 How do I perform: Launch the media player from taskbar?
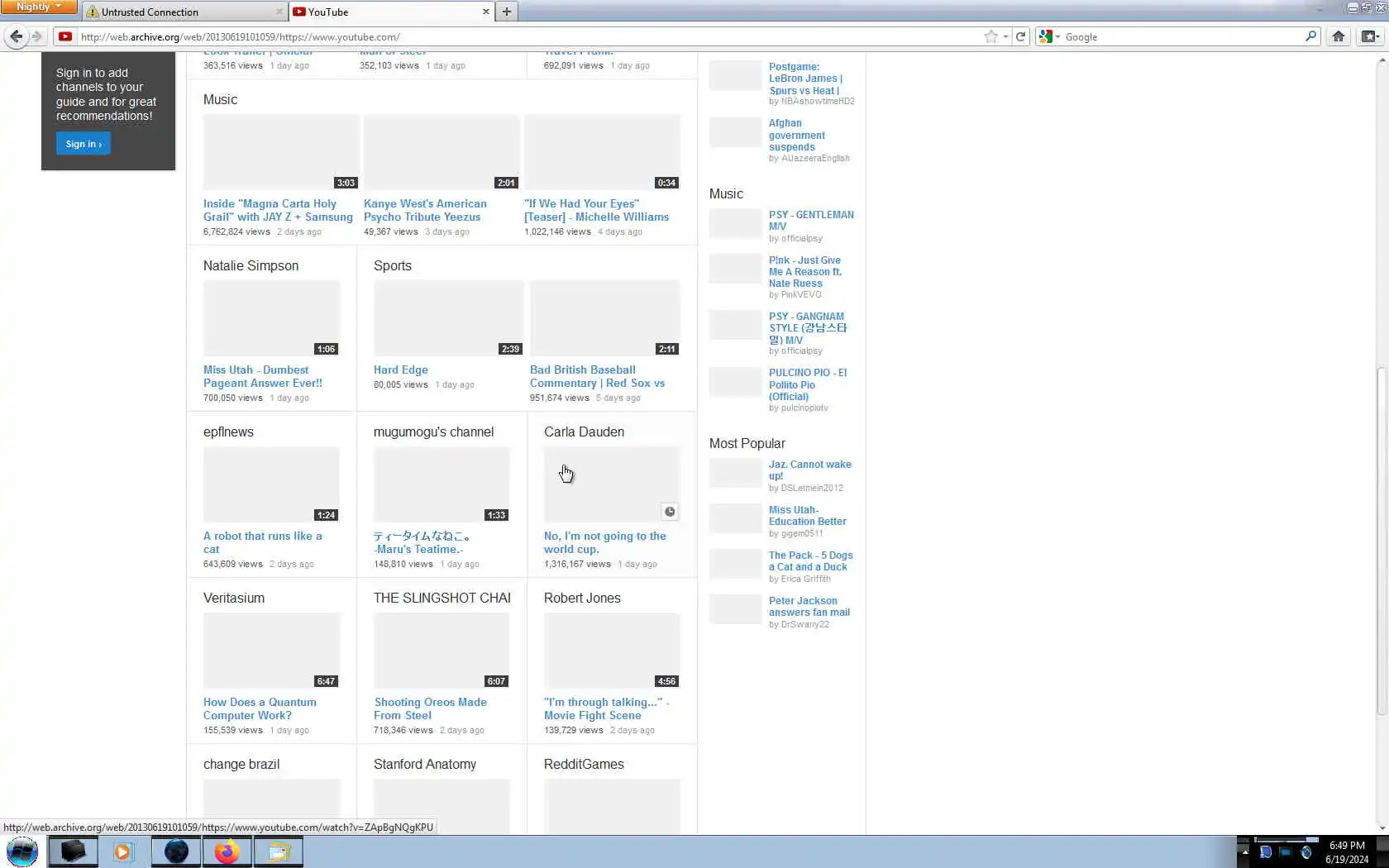tap(124, 851)
